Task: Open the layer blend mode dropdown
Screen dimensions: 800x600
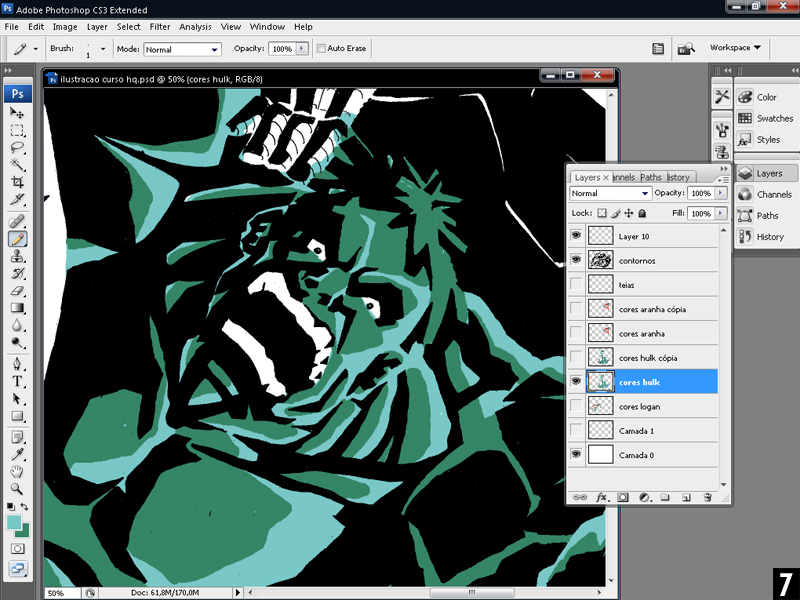Action: tap(610, 193)
